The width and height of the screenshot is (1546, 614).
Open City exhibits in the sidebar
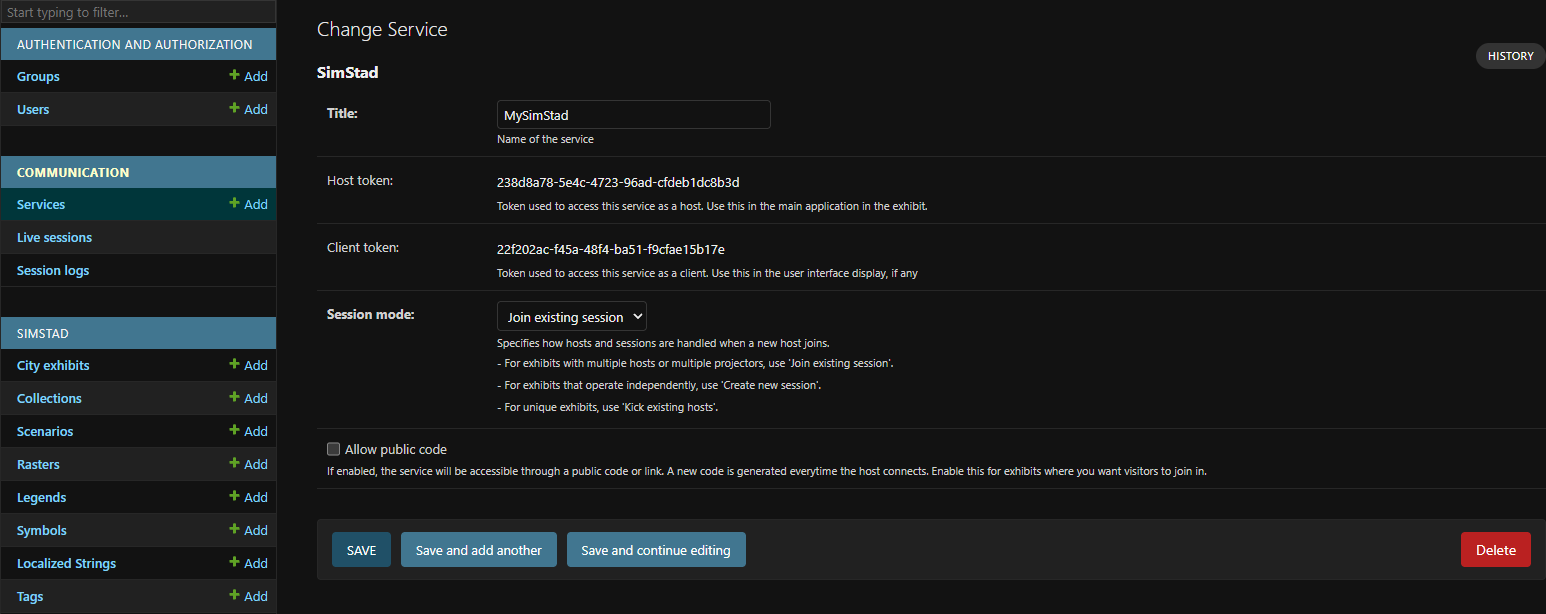pos(53,365)
